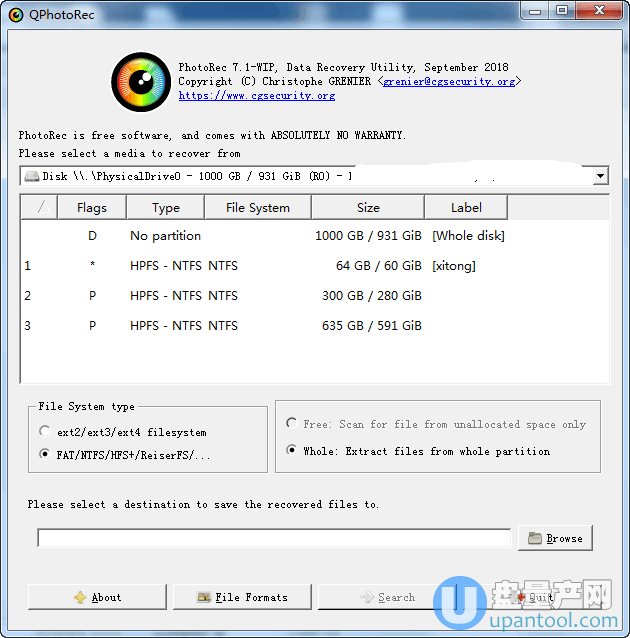Open the File Formats button
This screenshot has height=638, width=630.
coord(242,597)
